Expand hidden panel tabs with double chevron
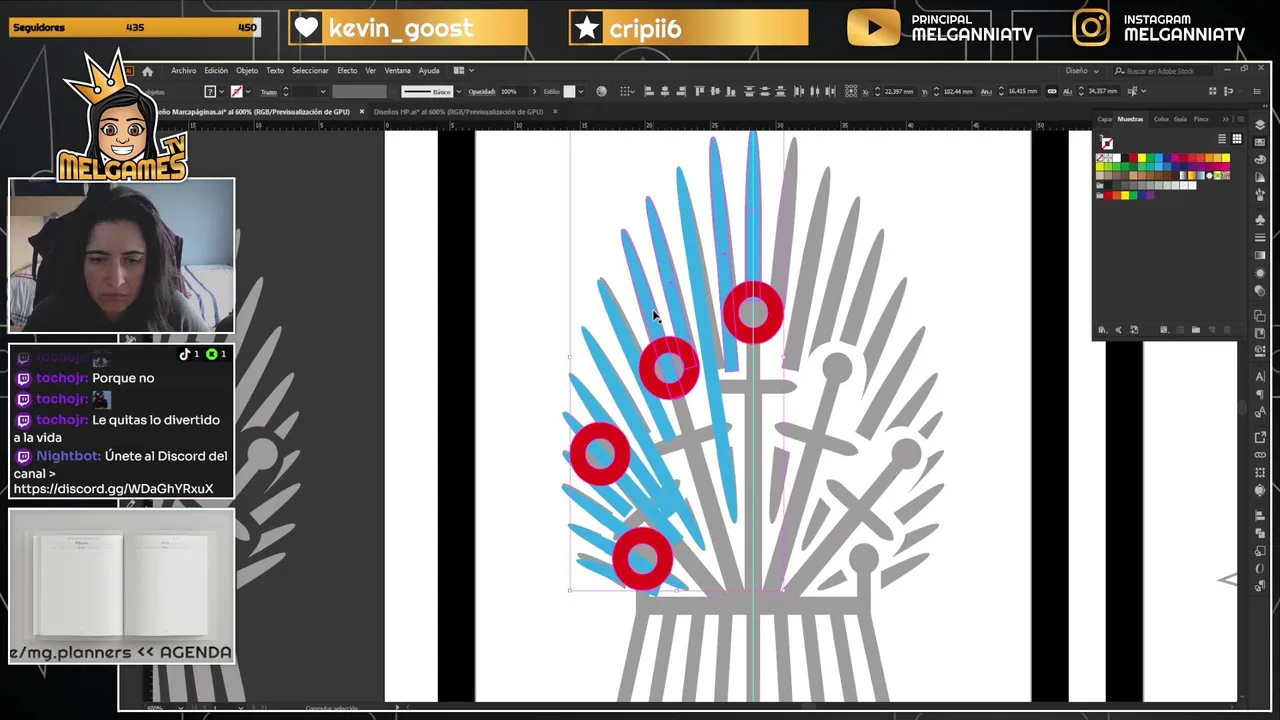 1226,119
